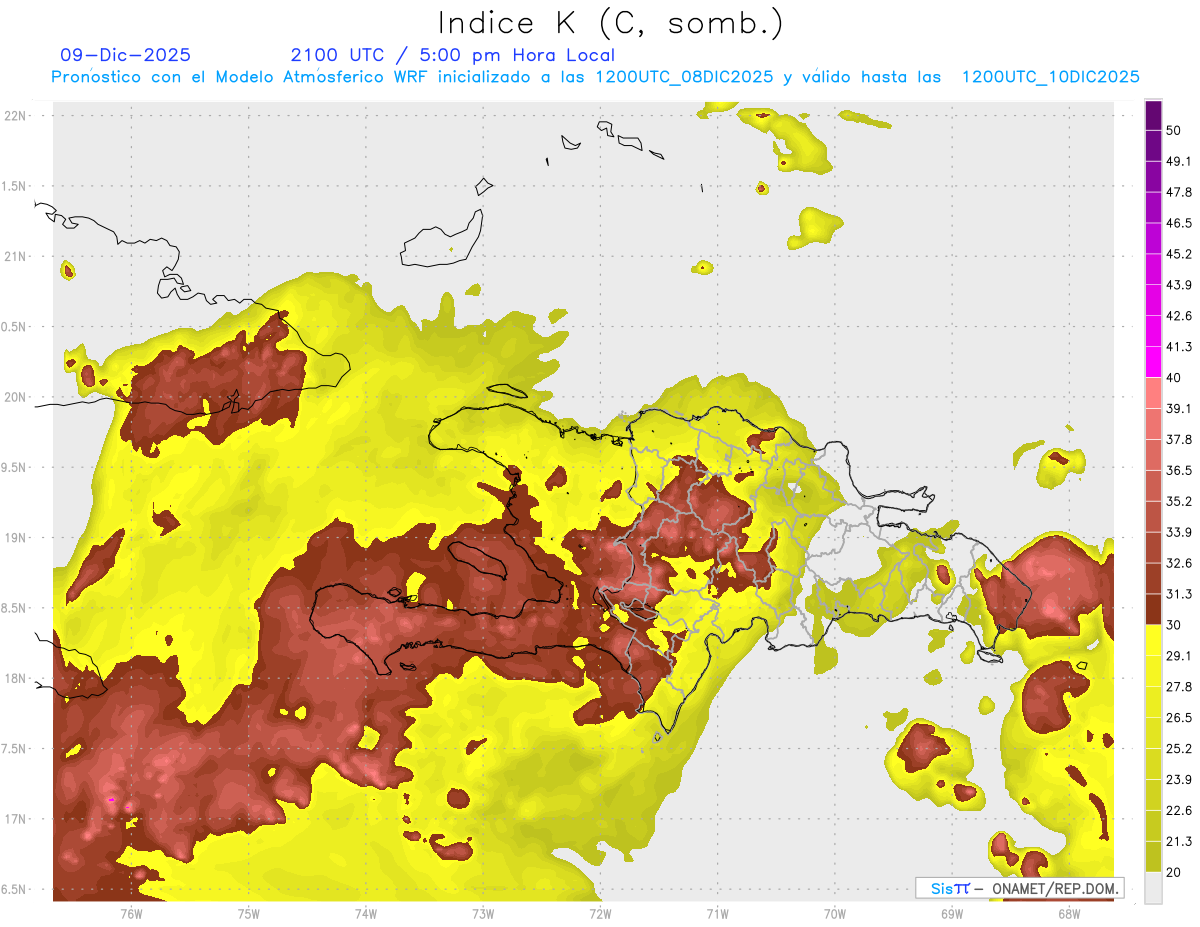The image size is (1200, 927).
Task: Click the legend value "31.3"
Action: click(x=1179, y=594)
